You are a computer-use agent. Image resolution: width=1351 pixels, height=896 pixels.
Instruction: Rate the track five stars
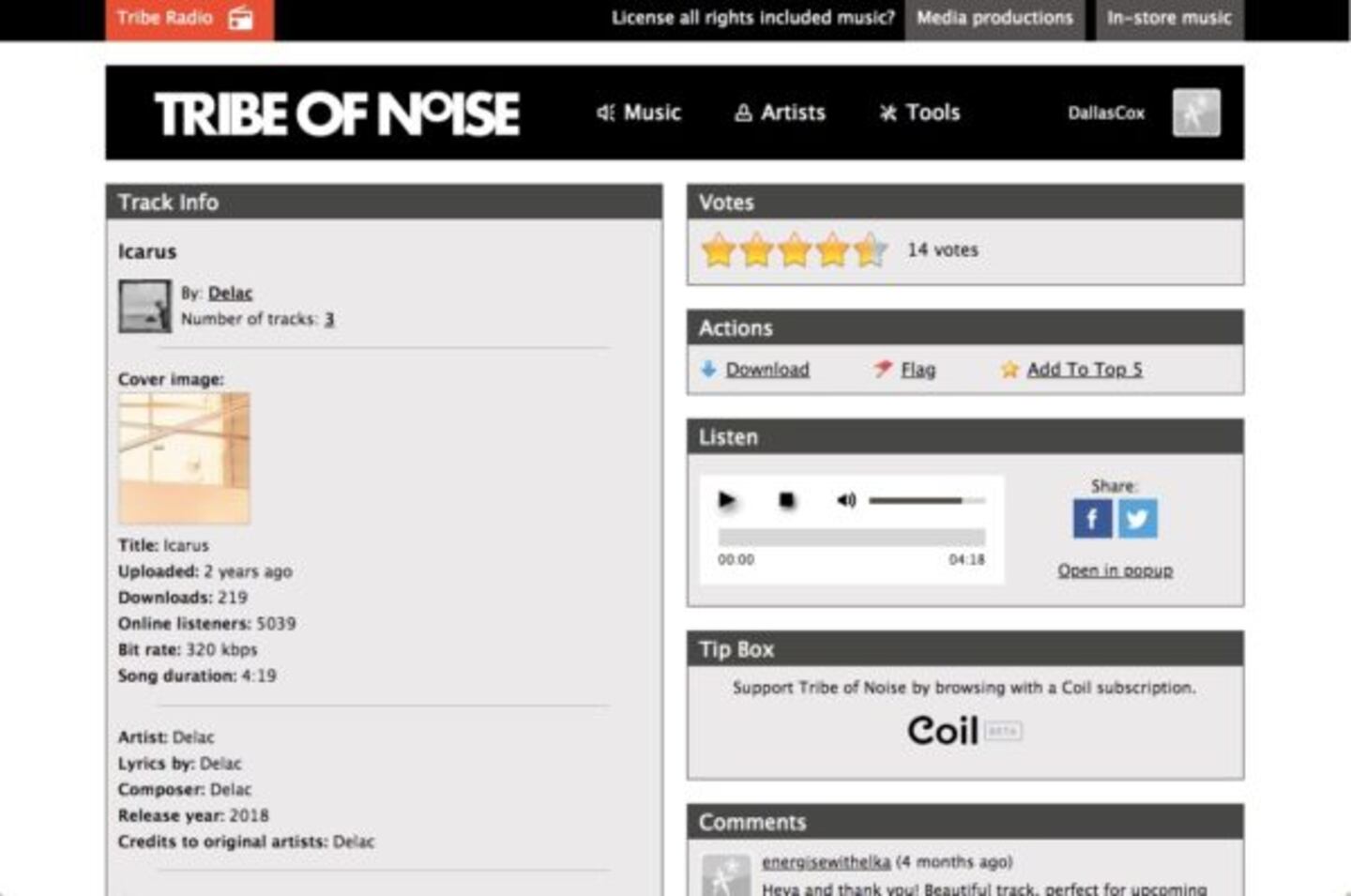[870, 250]
